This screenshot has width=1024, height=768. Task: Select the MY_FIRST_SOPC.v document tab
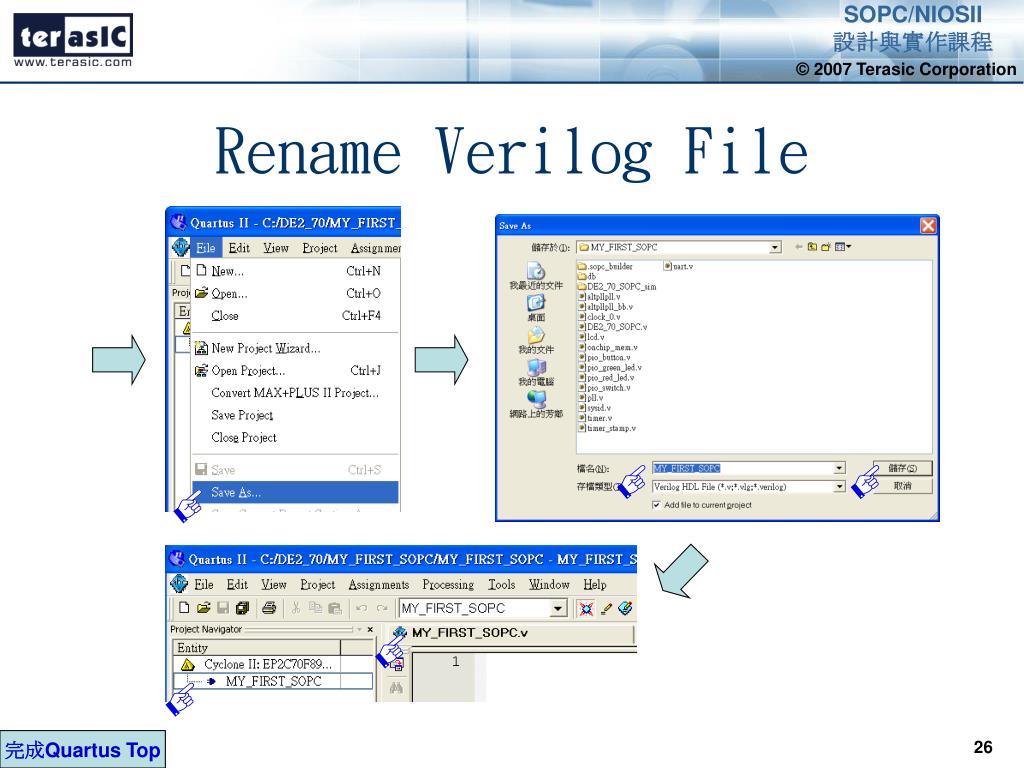tap(513, 633)
